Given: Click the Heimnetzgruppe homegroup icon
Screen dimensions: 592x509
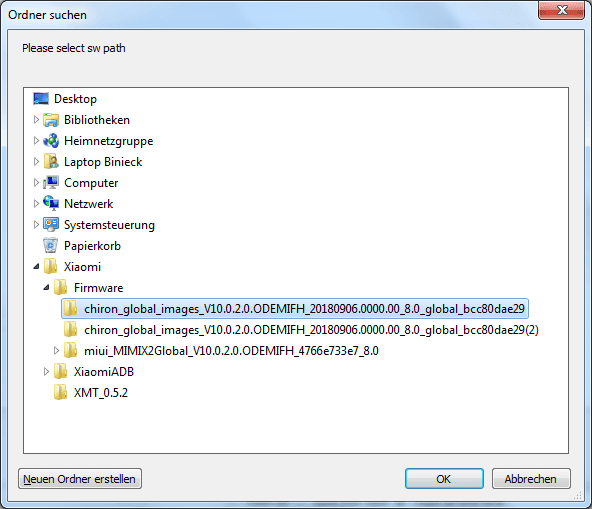Looking at the screenshot, I should (51, 141).
